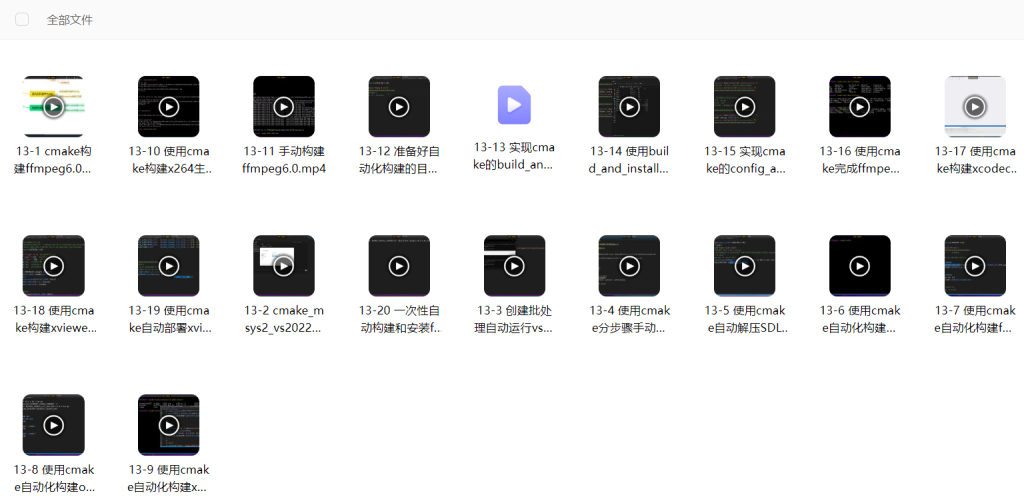The width and height of the screenshot is (1024, 503).
Task: Play the 13-20 一次性自动构建和安装 video
Action: tap(399, 266)
